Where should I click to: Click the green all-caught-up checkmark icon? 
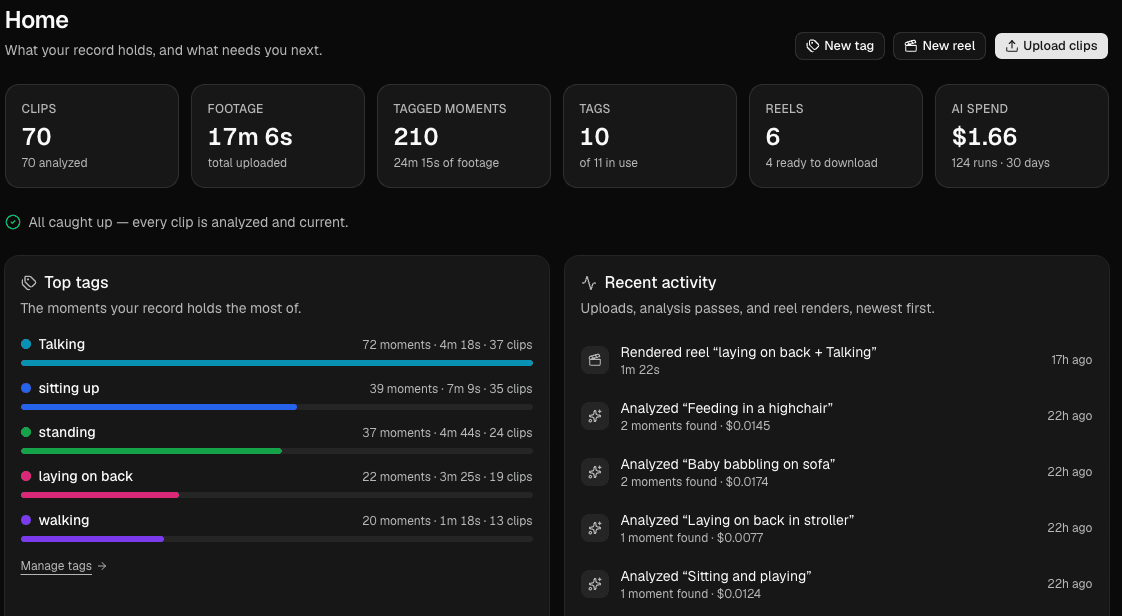(13, 223)
